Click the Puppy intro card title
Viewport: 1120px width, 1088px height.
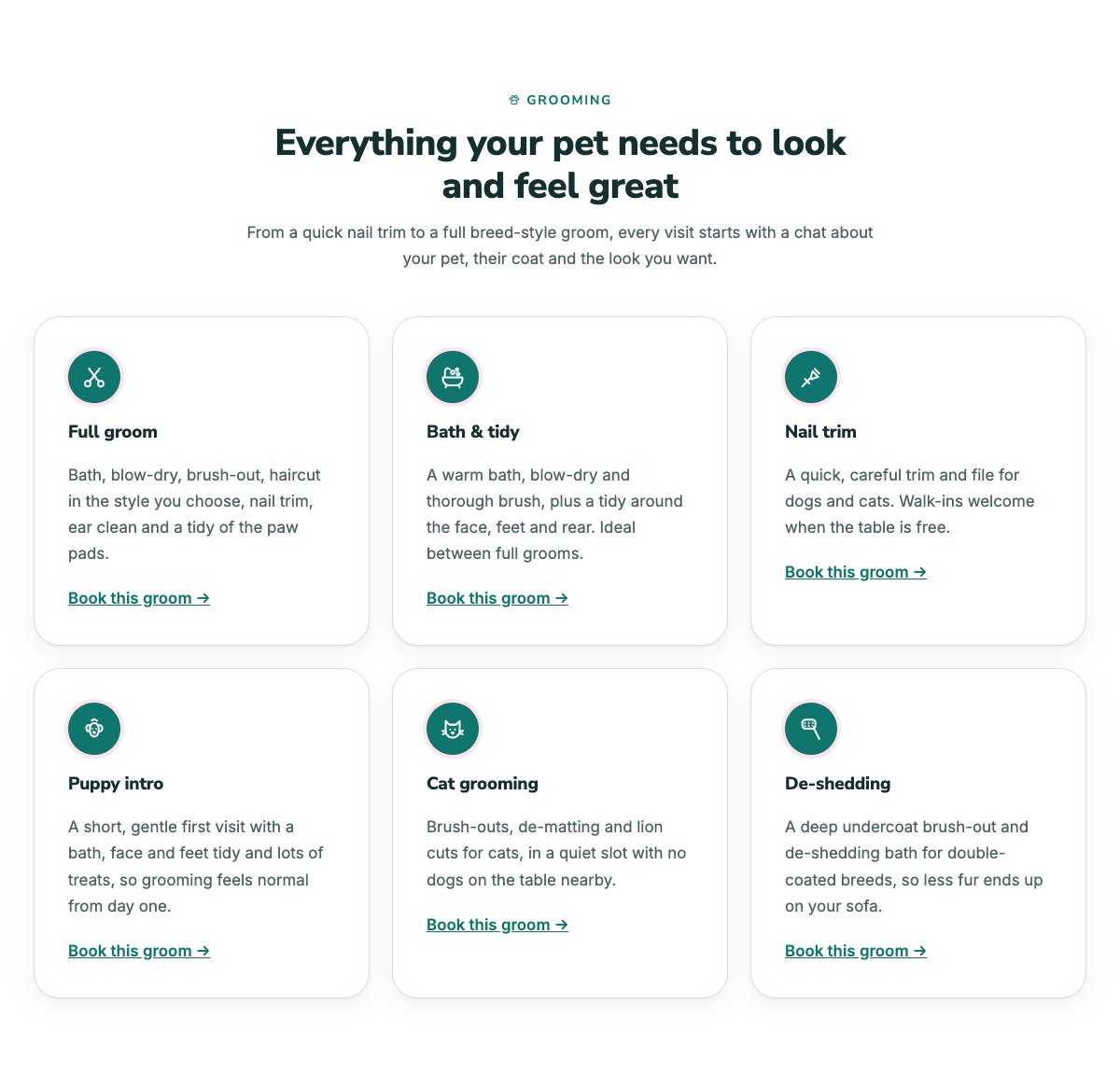[116, 784]
